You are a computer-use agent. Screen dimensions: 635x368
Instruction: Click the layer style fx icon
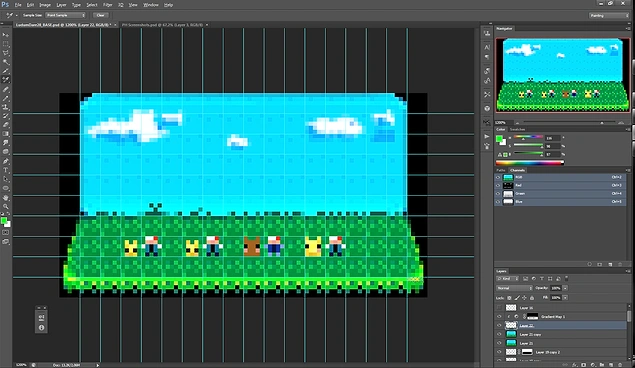[575, 365]
